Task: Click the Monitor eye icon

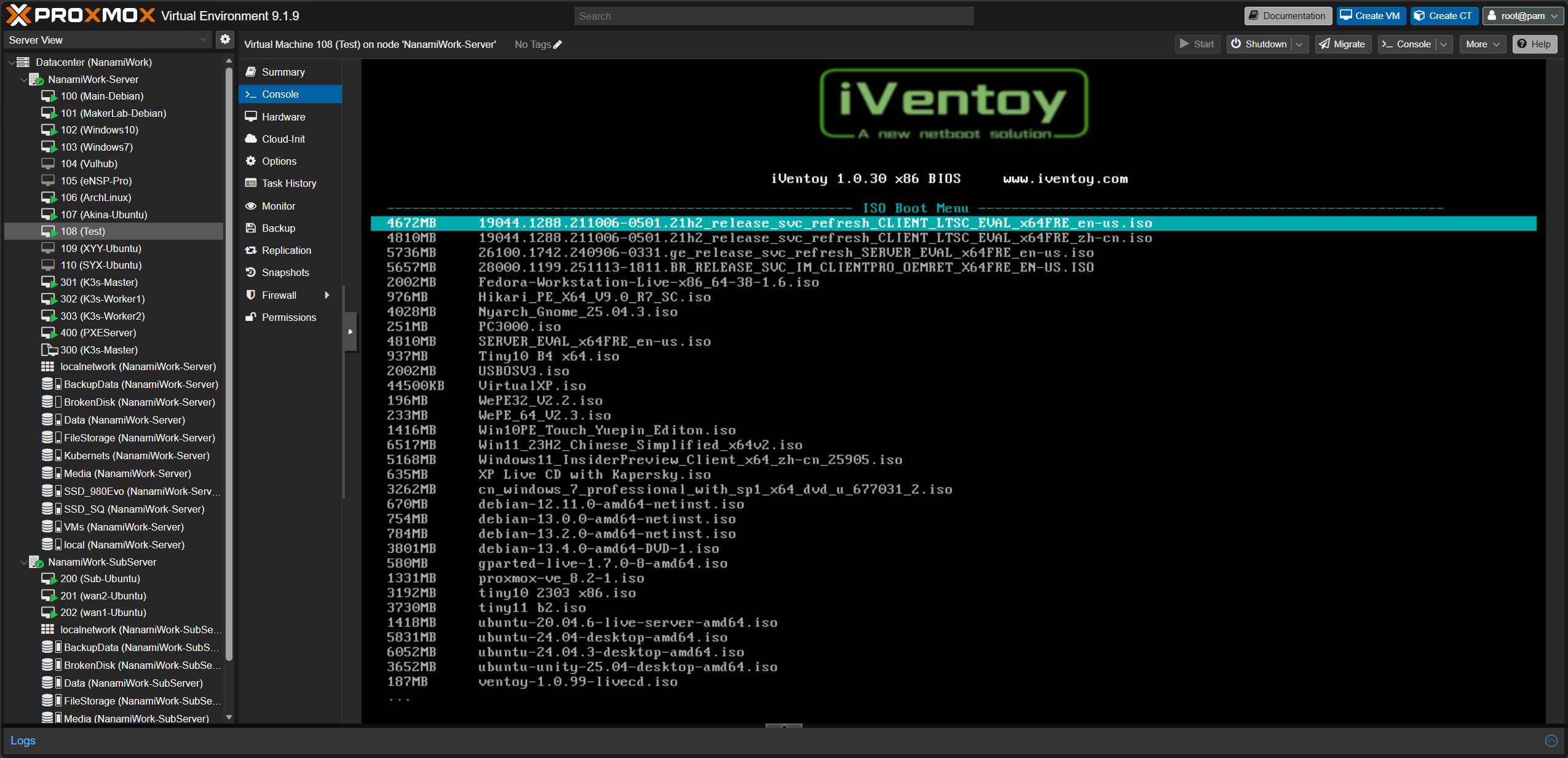Action: pos(251,205)
